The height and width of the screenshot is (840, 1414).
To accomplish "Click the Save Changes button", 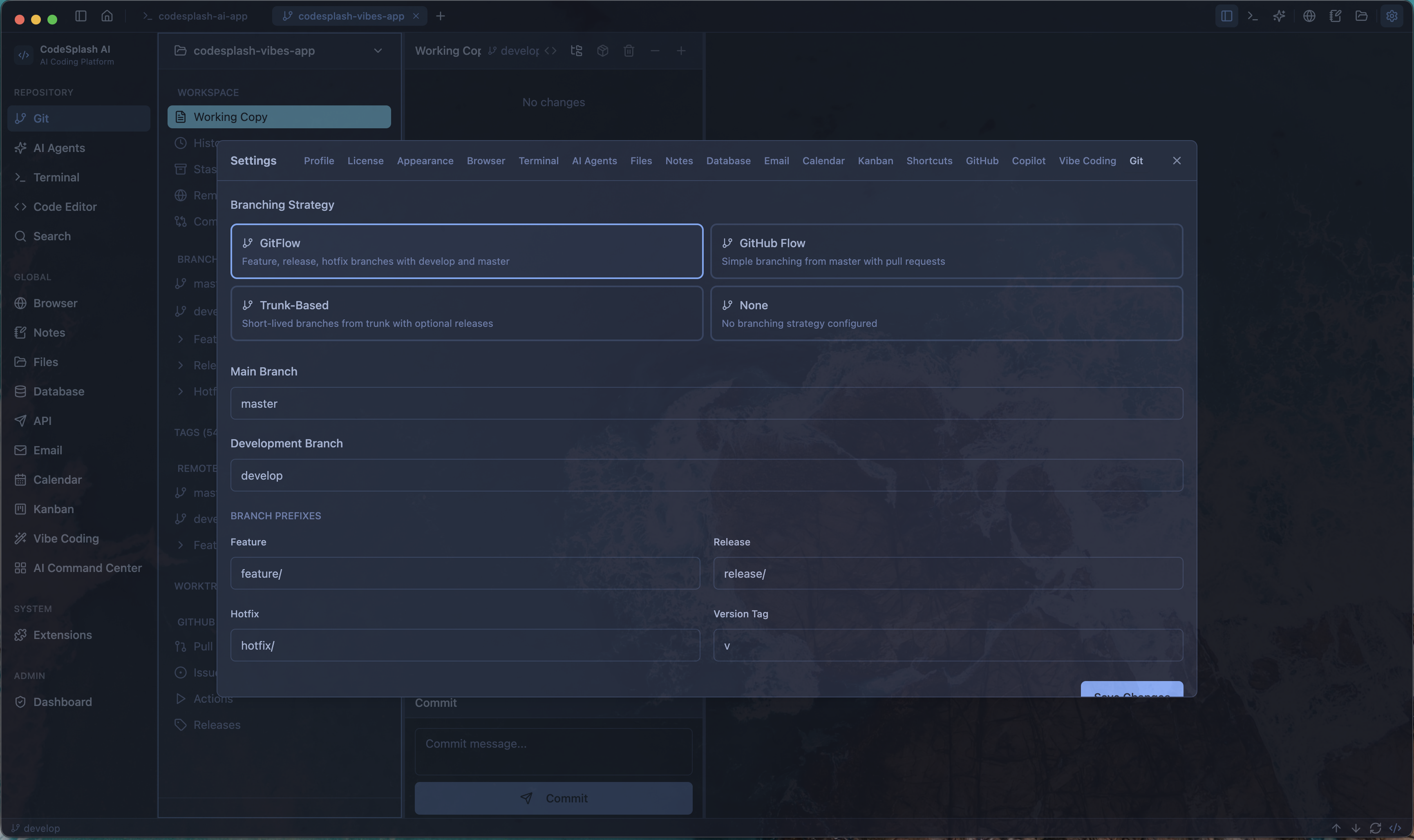I will (x=1132, y=690).
